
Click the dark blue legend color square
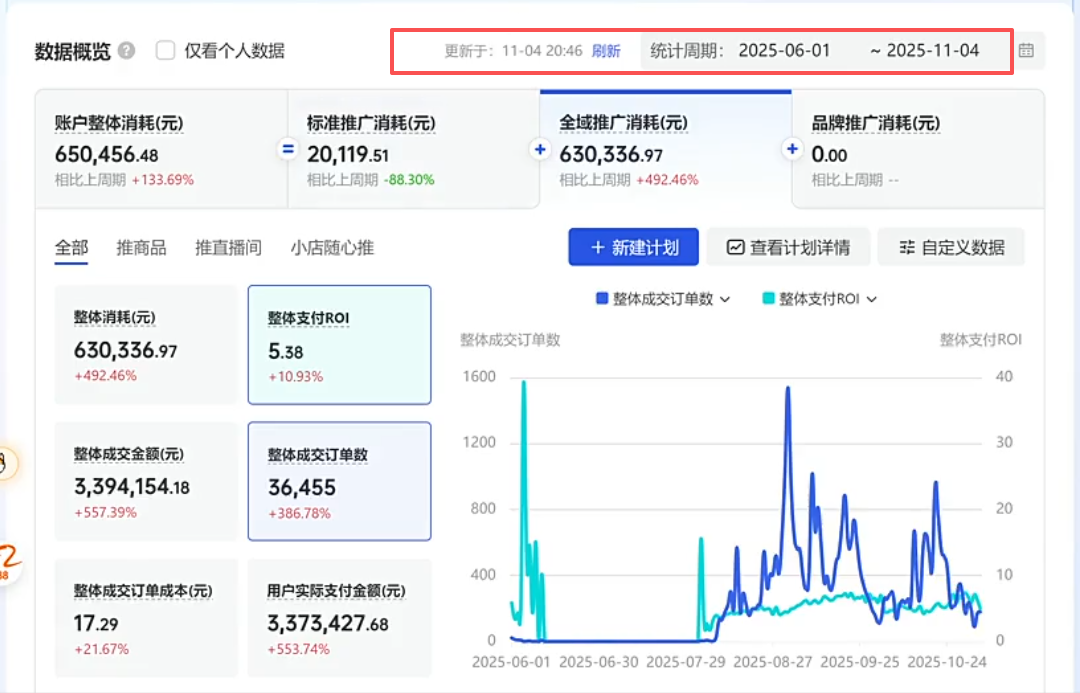tap(601, 299)
